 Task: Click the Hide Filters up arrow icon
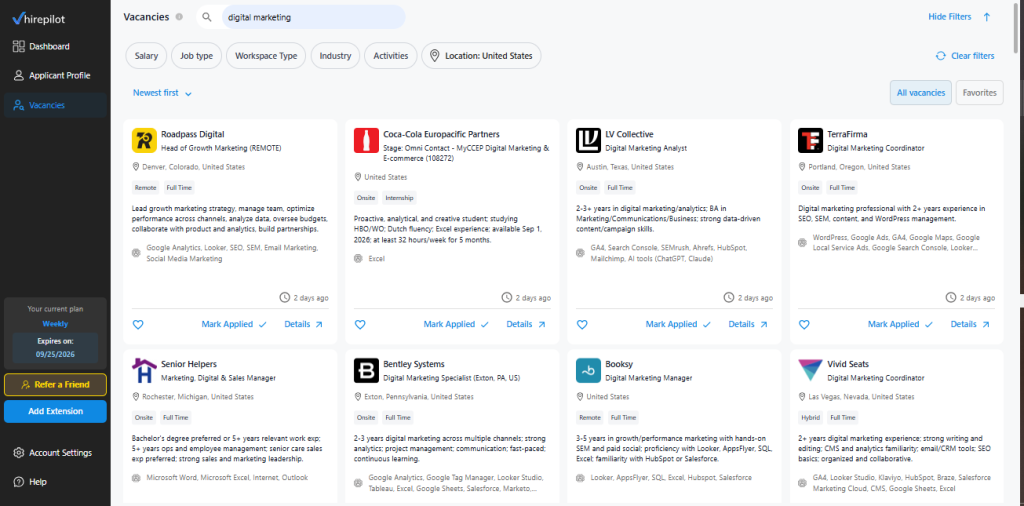click(986, 17)
